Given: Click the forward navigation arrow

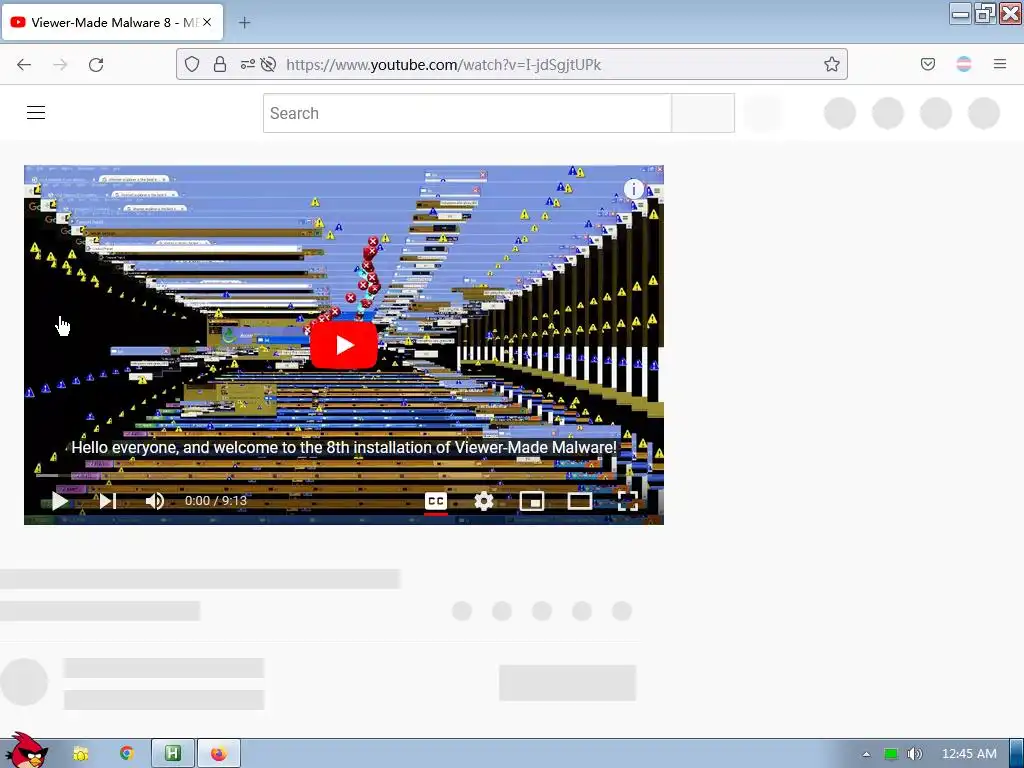Looking at the screenshot, I should (60, 65).
